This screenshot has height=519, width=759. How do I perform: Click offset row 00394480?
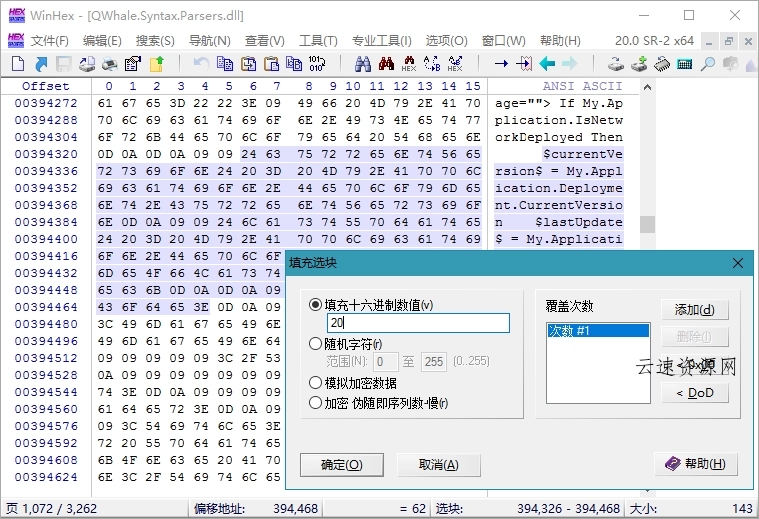tap(46, 324)
